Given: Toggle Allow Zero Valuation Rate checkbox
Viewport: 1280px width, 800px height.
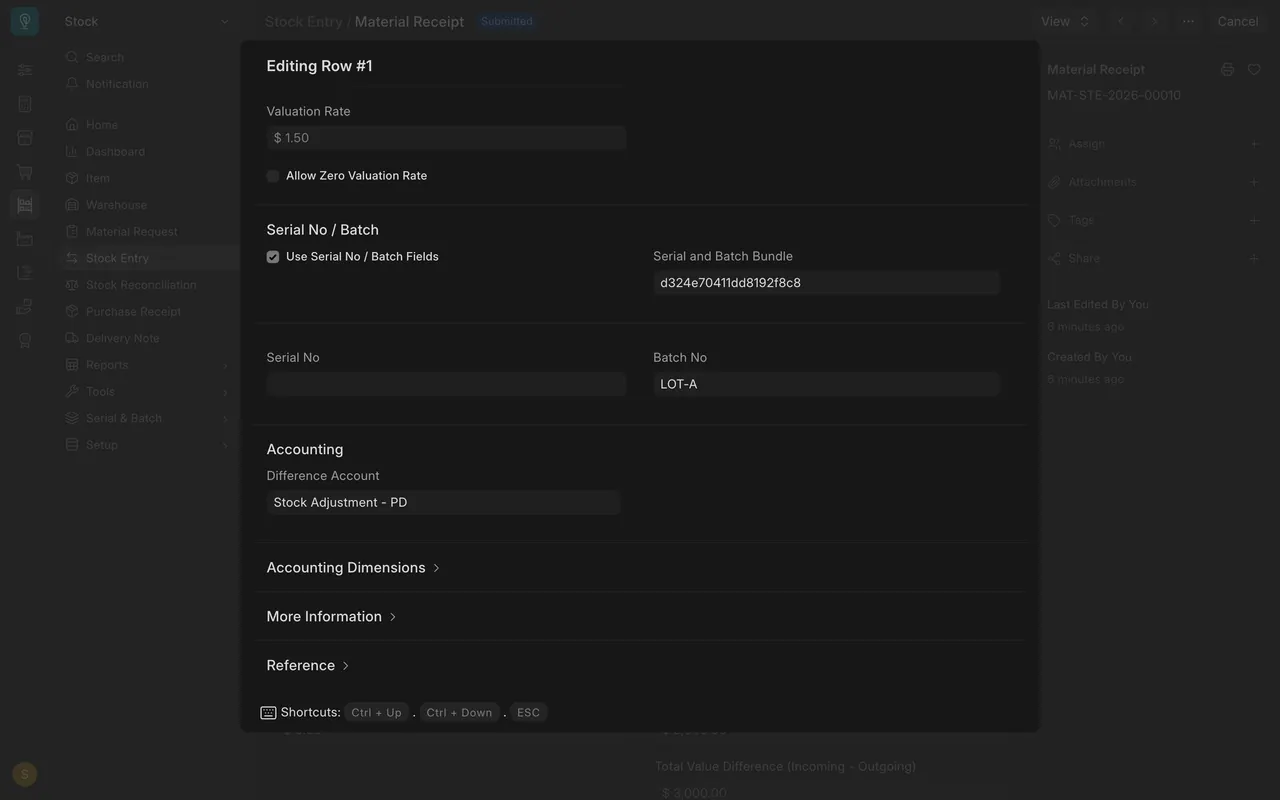Looking at the screenshot, I should (273, 176).
